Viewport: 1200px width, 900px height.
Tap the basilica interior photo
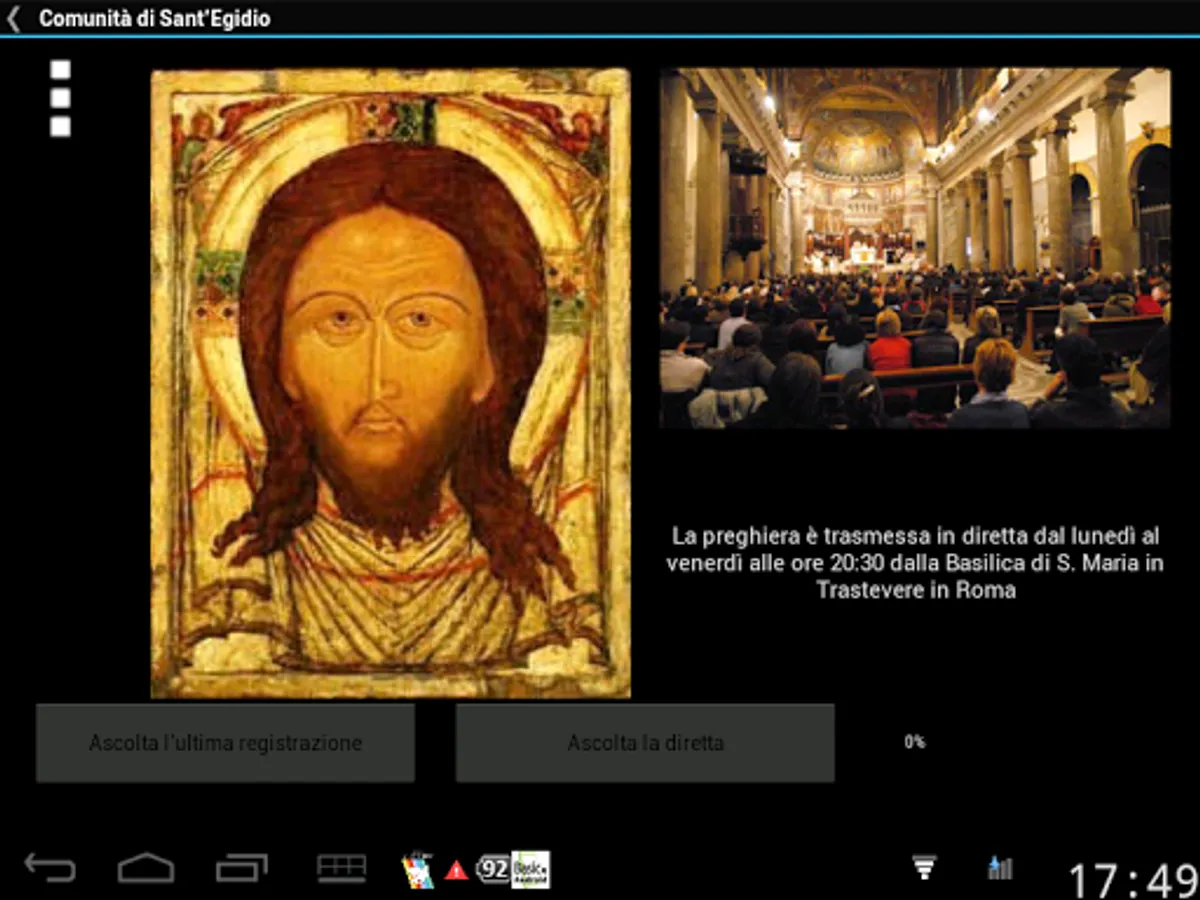point(915,248)
